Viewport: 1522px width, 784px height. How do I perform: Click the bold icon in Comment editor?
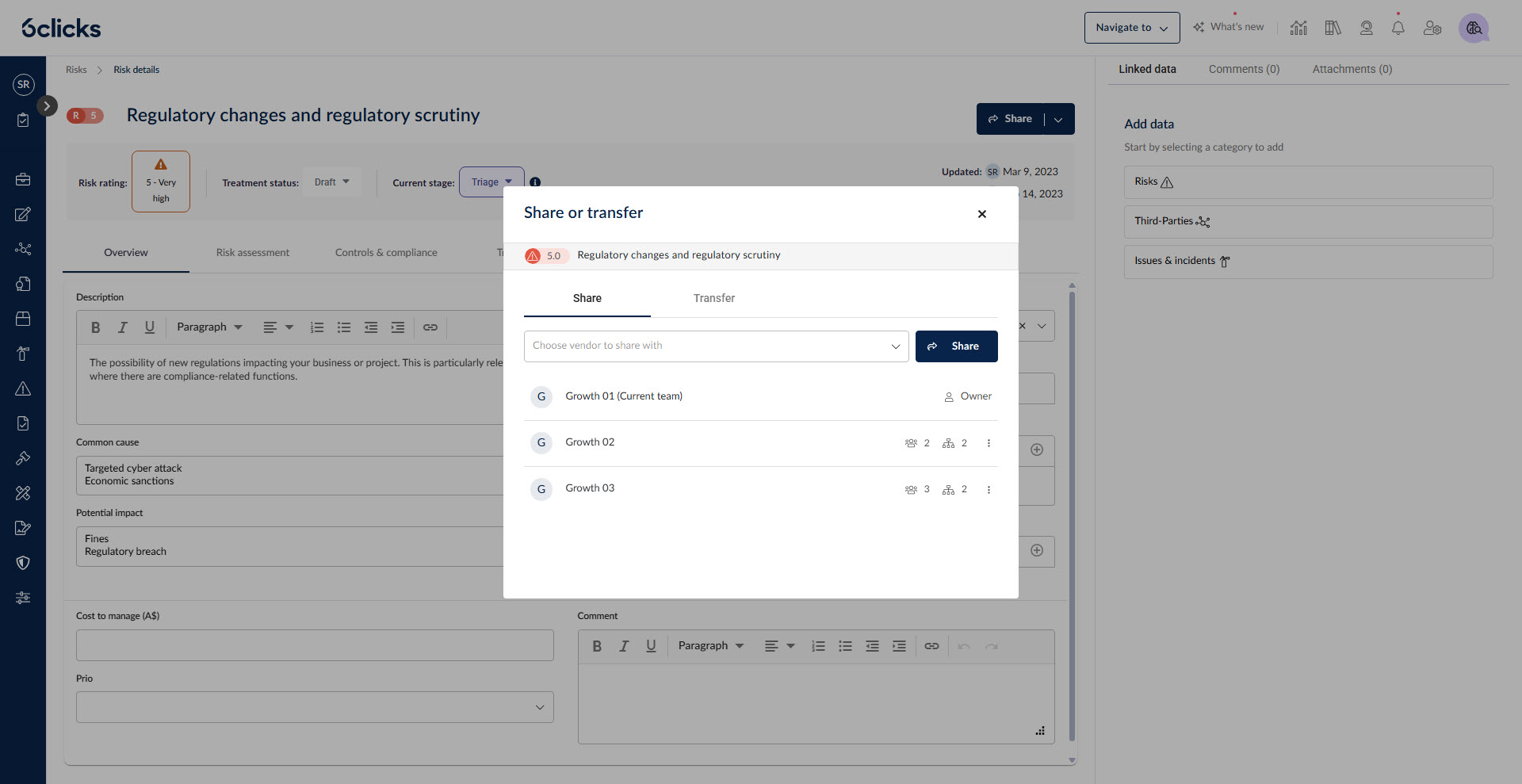[597, 646]
